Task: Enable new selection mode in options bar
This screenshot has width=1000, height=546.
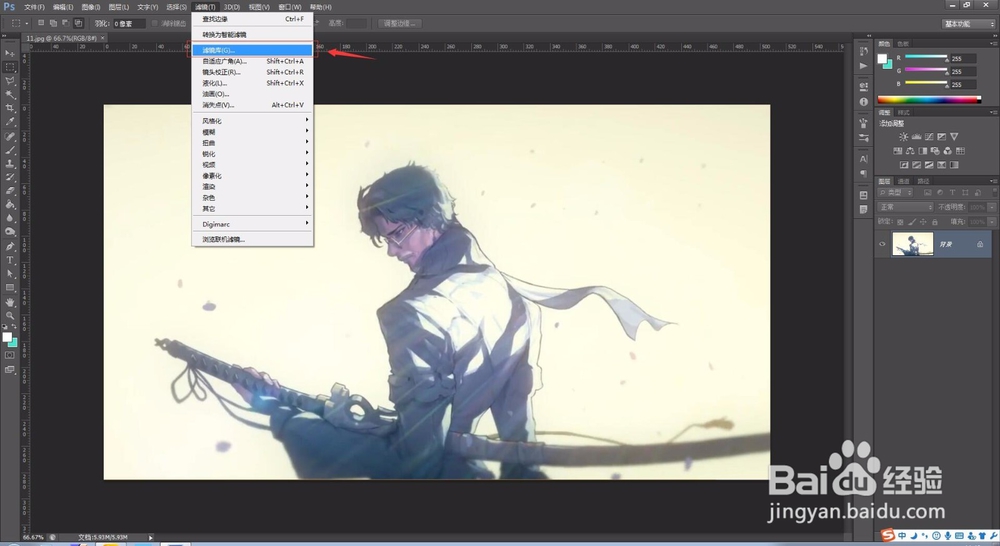Action: tap(41, 23)
